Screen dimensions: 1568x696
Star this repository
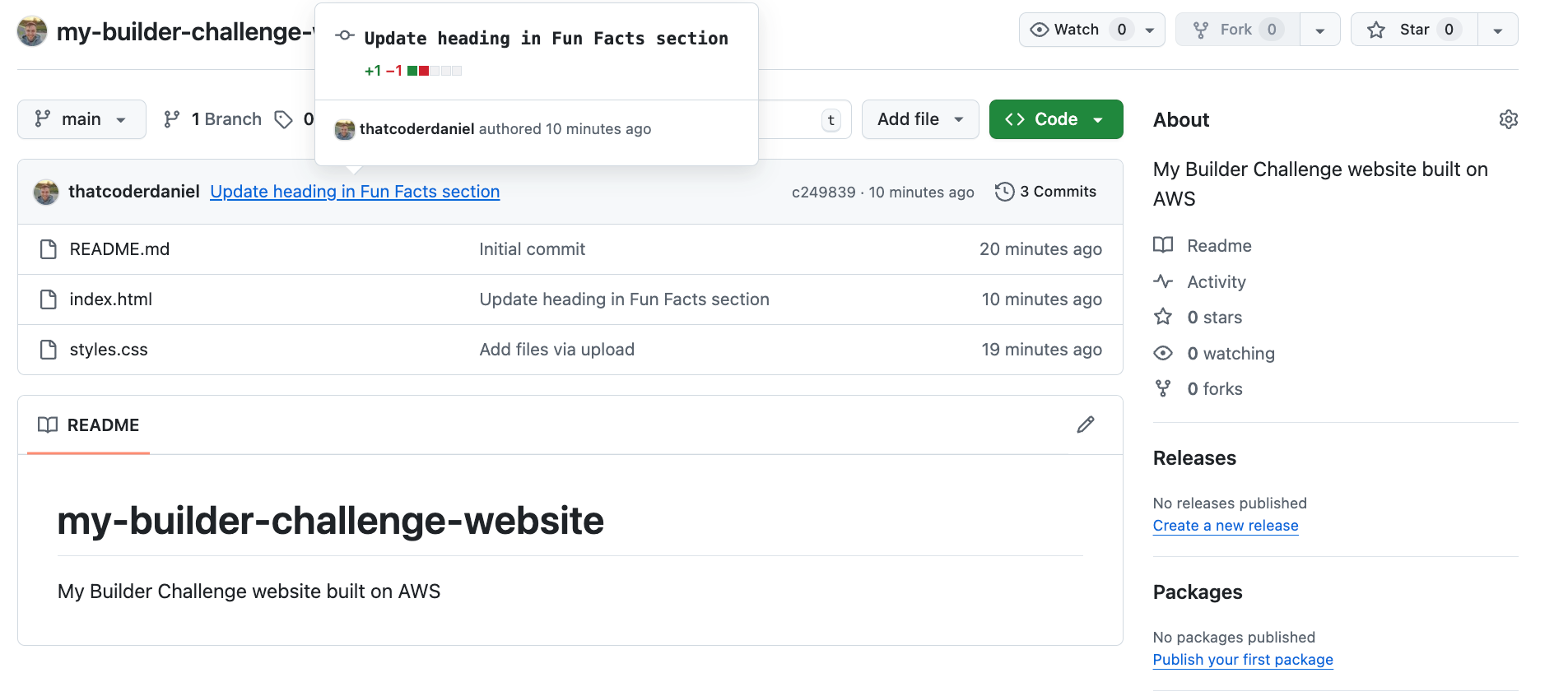[x=1414, y=30]
